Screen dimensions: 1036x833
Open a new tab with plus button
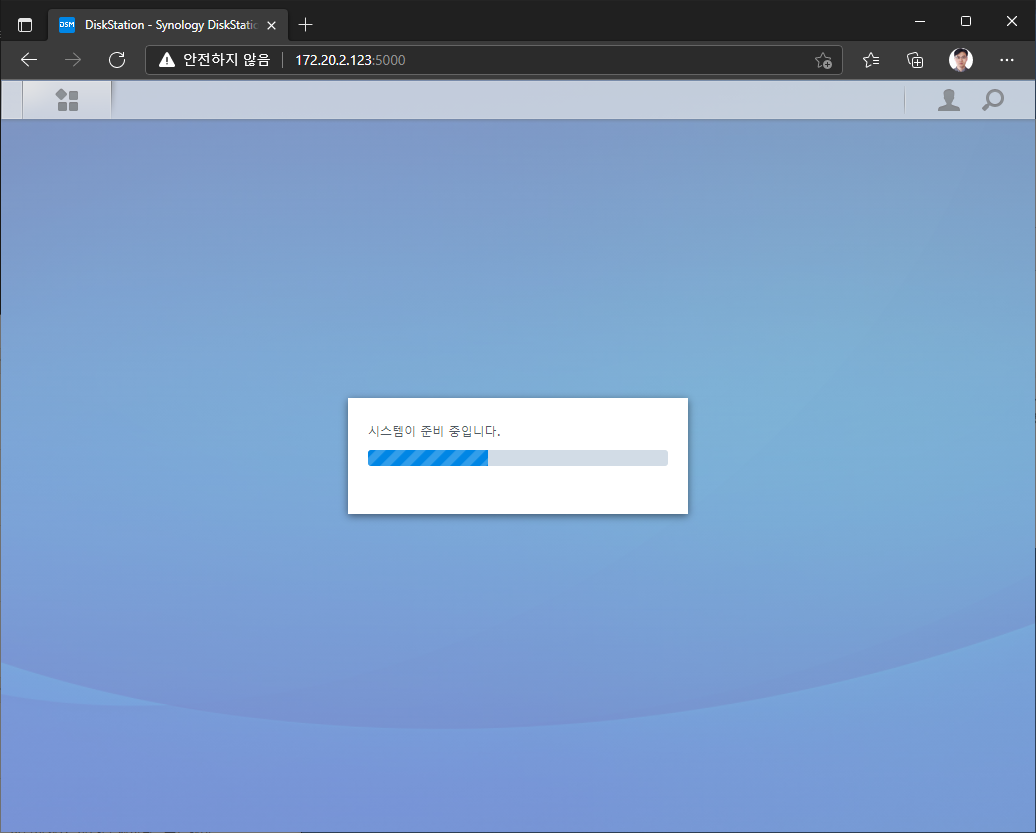(305, 25)
